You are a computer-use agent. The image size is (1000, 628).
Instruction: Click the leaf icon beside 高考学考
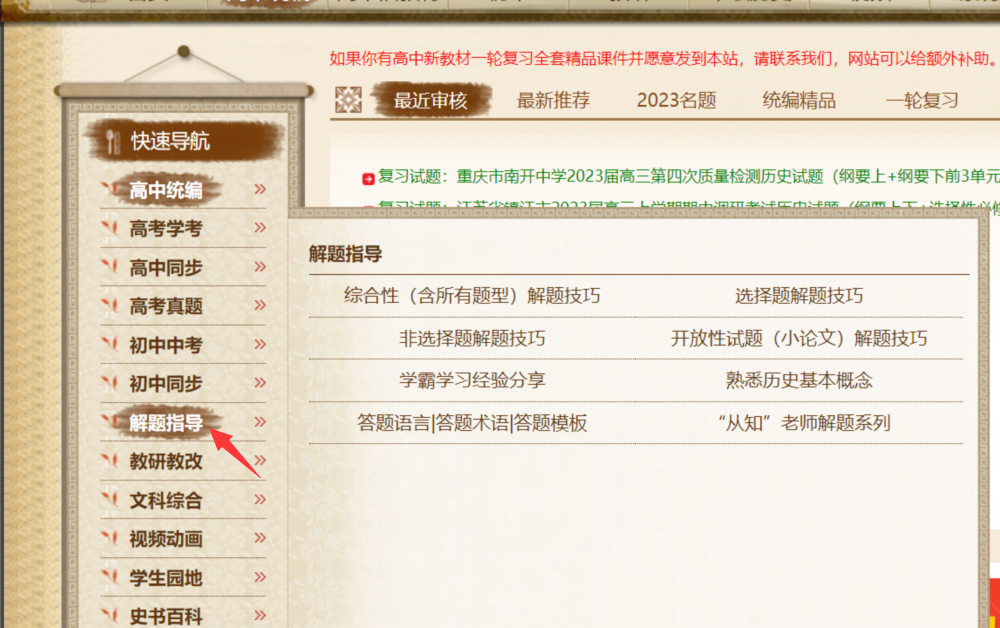tap(110, 227)
